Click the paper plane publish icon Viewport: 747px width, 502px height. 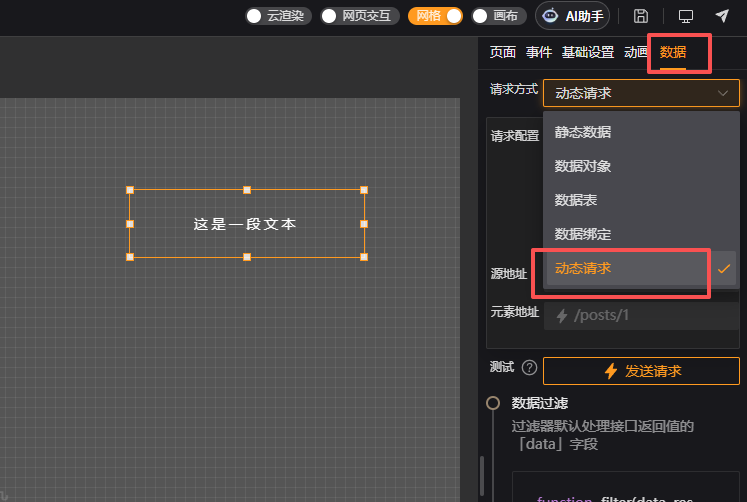click(x=722, y=16)
